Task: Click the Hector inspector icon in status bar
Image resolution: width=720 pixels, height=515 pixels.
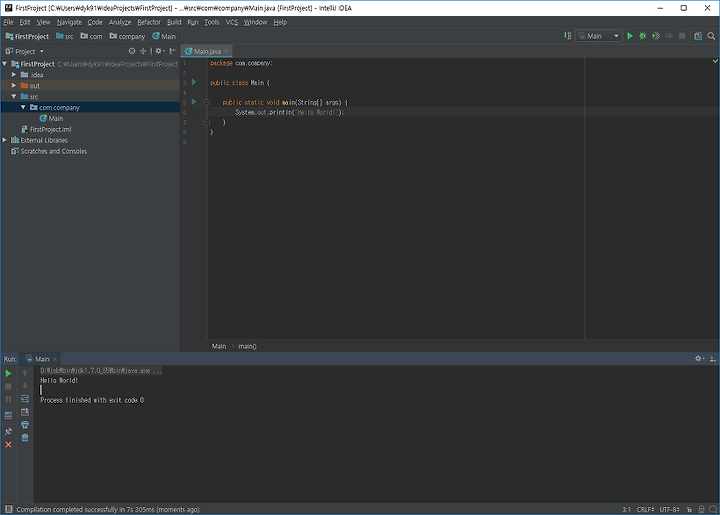Action: click(x=701, y=509)
